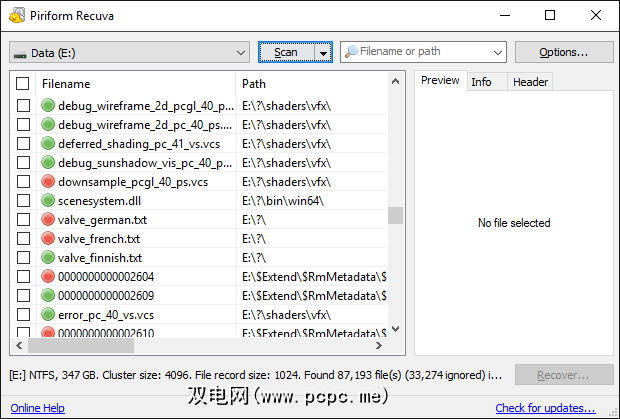
Task: Click green status dot for 000000000002609
Action: click(48, 295)
